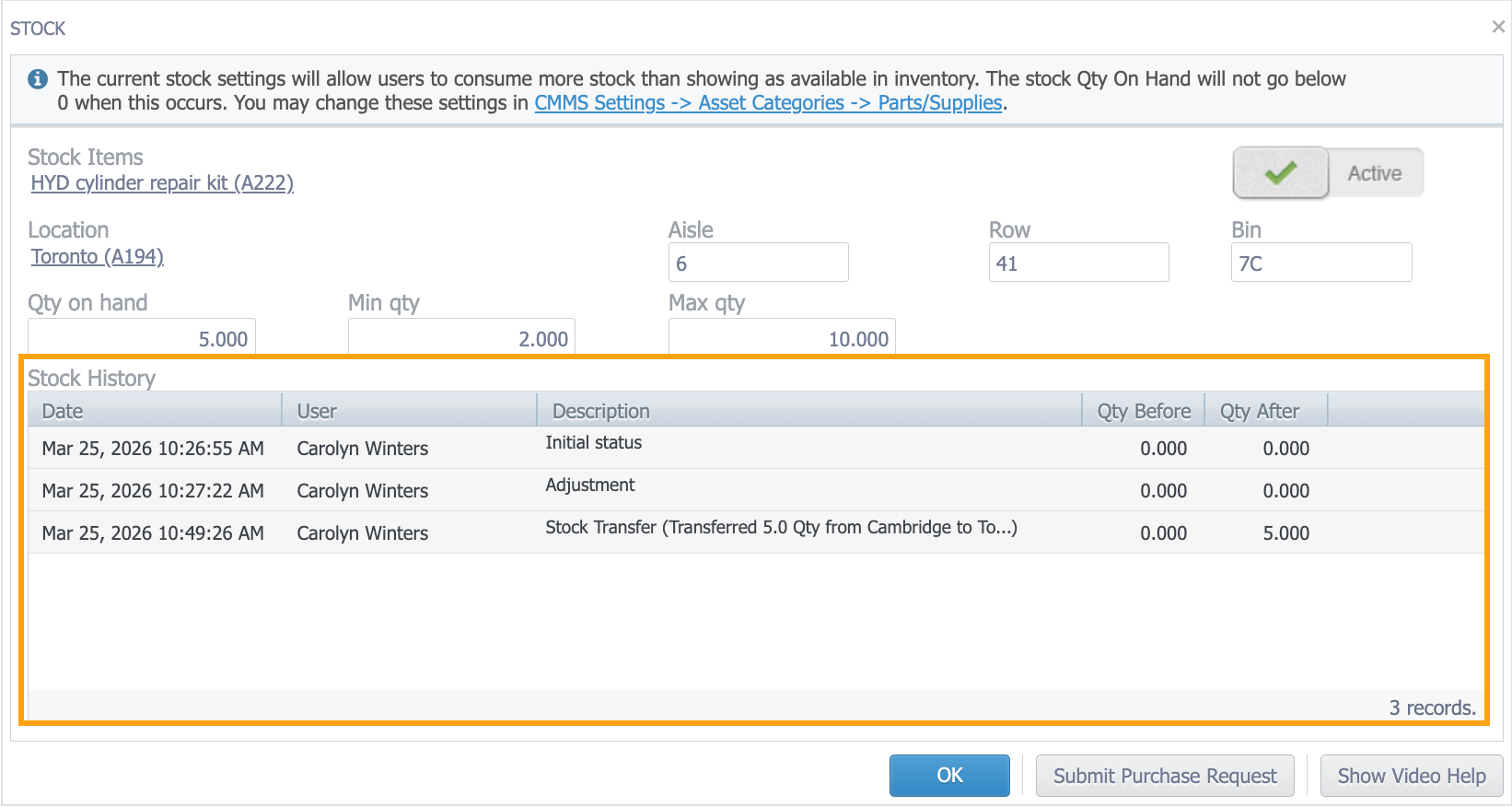The width and height of the screenshot is (1512, 807).
Task: Open the Toronto (A194) location link
Action: 98,257
